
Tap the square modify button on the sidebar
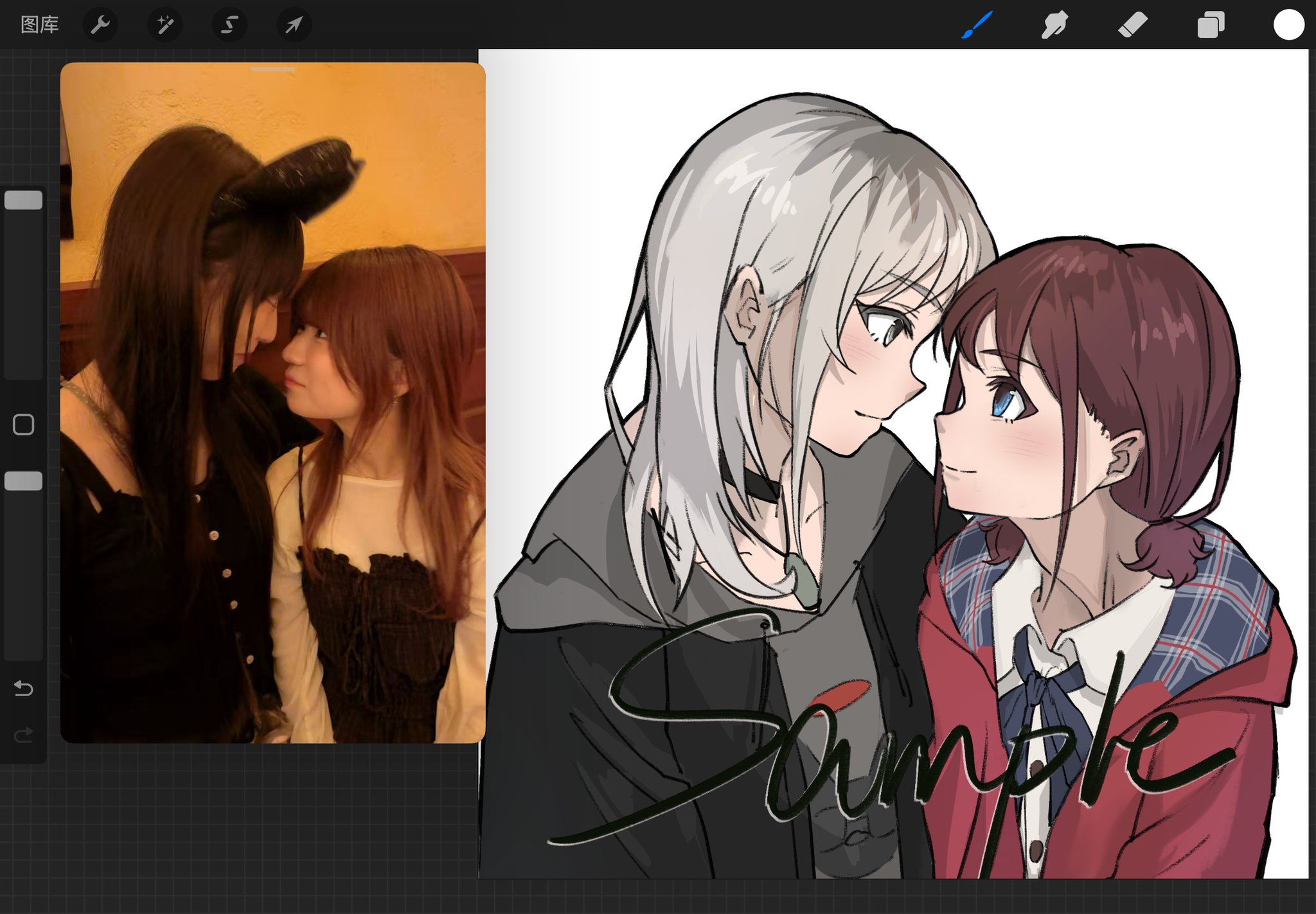tap(24, 425)
